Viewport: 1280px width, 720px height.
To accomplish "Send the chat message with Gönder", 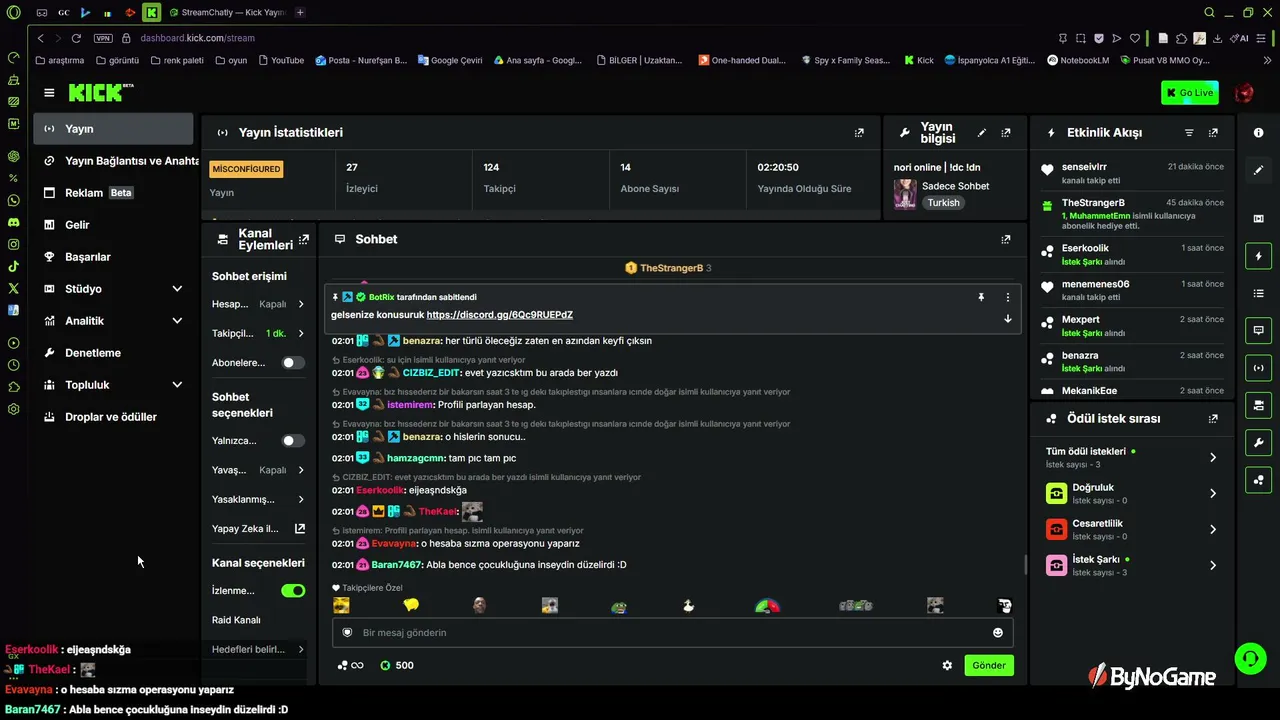I will coord(989,665).
